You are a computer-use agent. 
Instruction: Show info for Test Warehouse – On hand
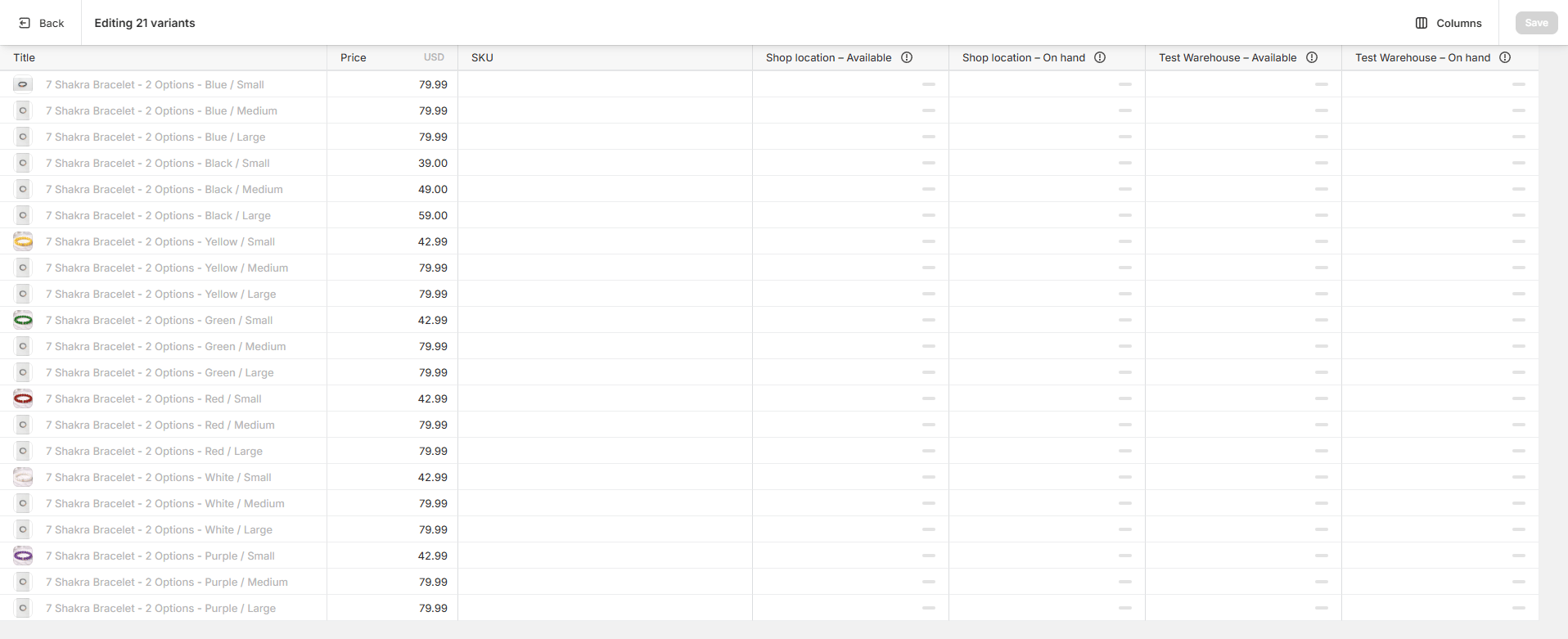pyautogui.click(x=1505, y=57)
